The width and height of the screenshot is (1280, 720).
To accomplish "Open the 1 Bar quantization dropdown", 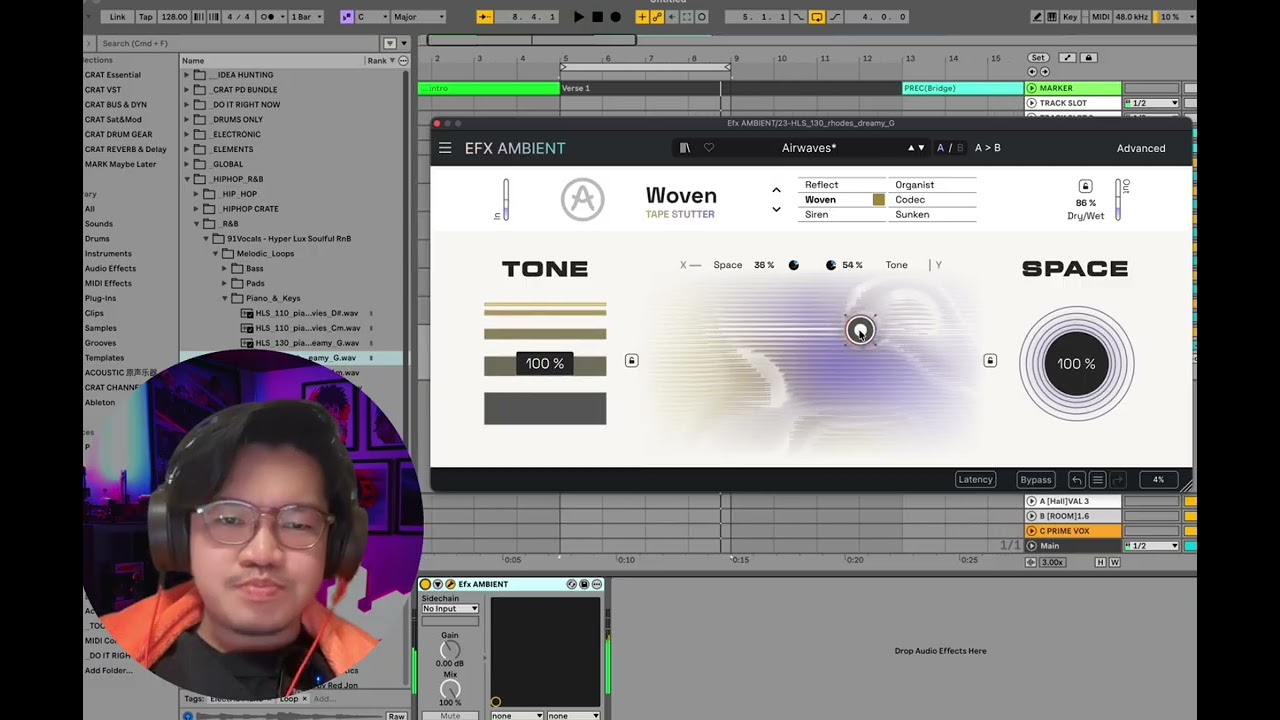I will click(x=306, y=17).
